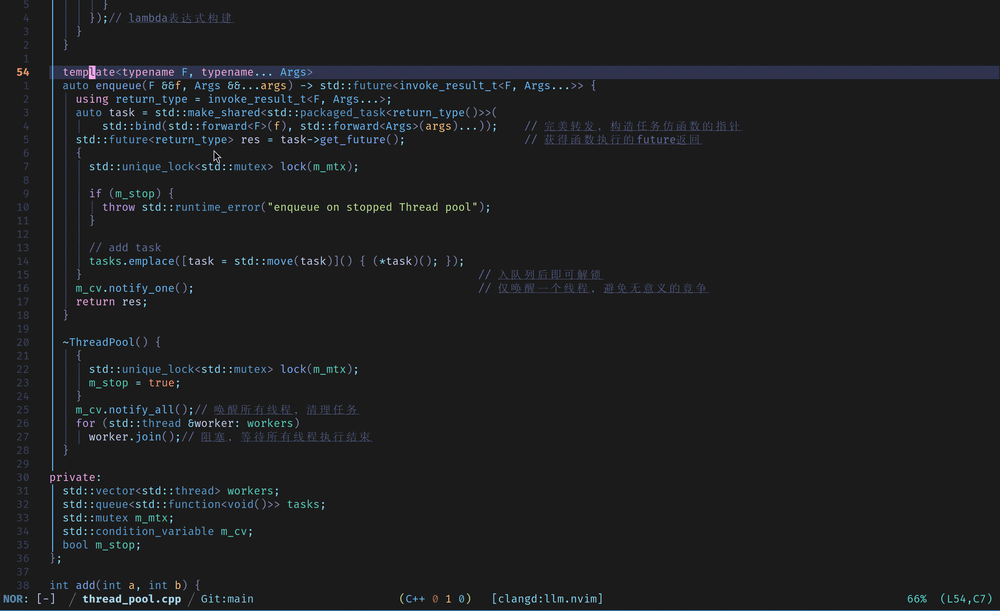Click the thread_pool.cpp filename in statusline
1000x611 pixels.
(131, 599)
